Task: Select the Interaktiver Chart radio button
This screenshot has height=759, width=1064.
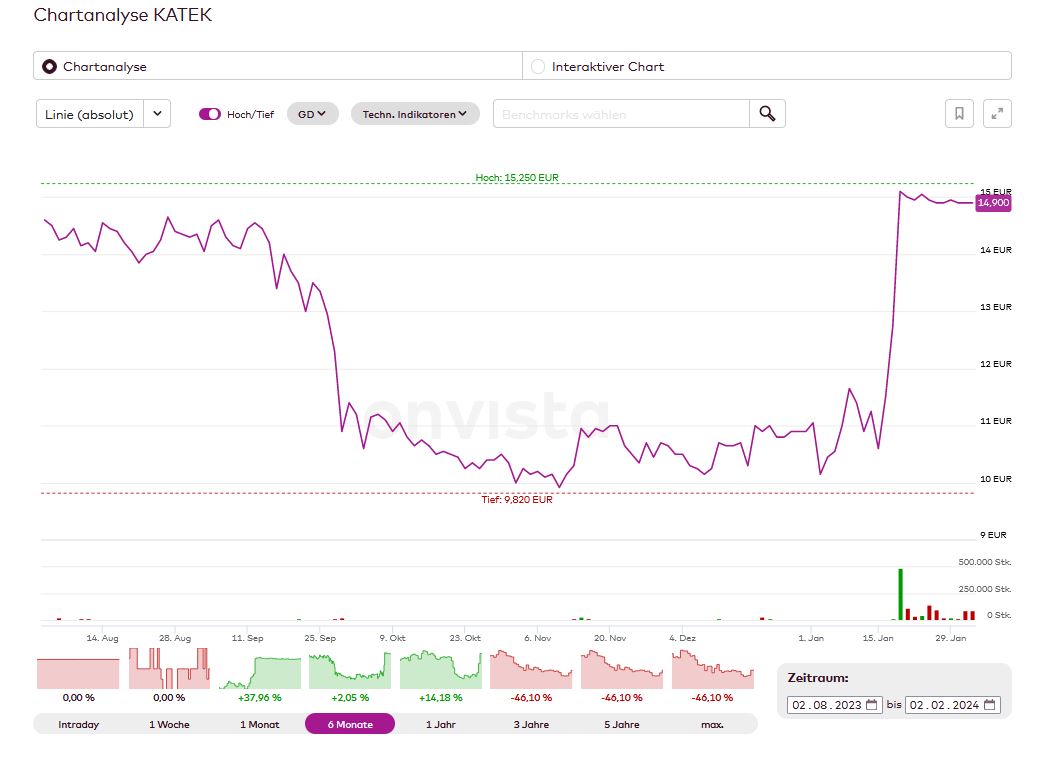Action: (539, 65)
